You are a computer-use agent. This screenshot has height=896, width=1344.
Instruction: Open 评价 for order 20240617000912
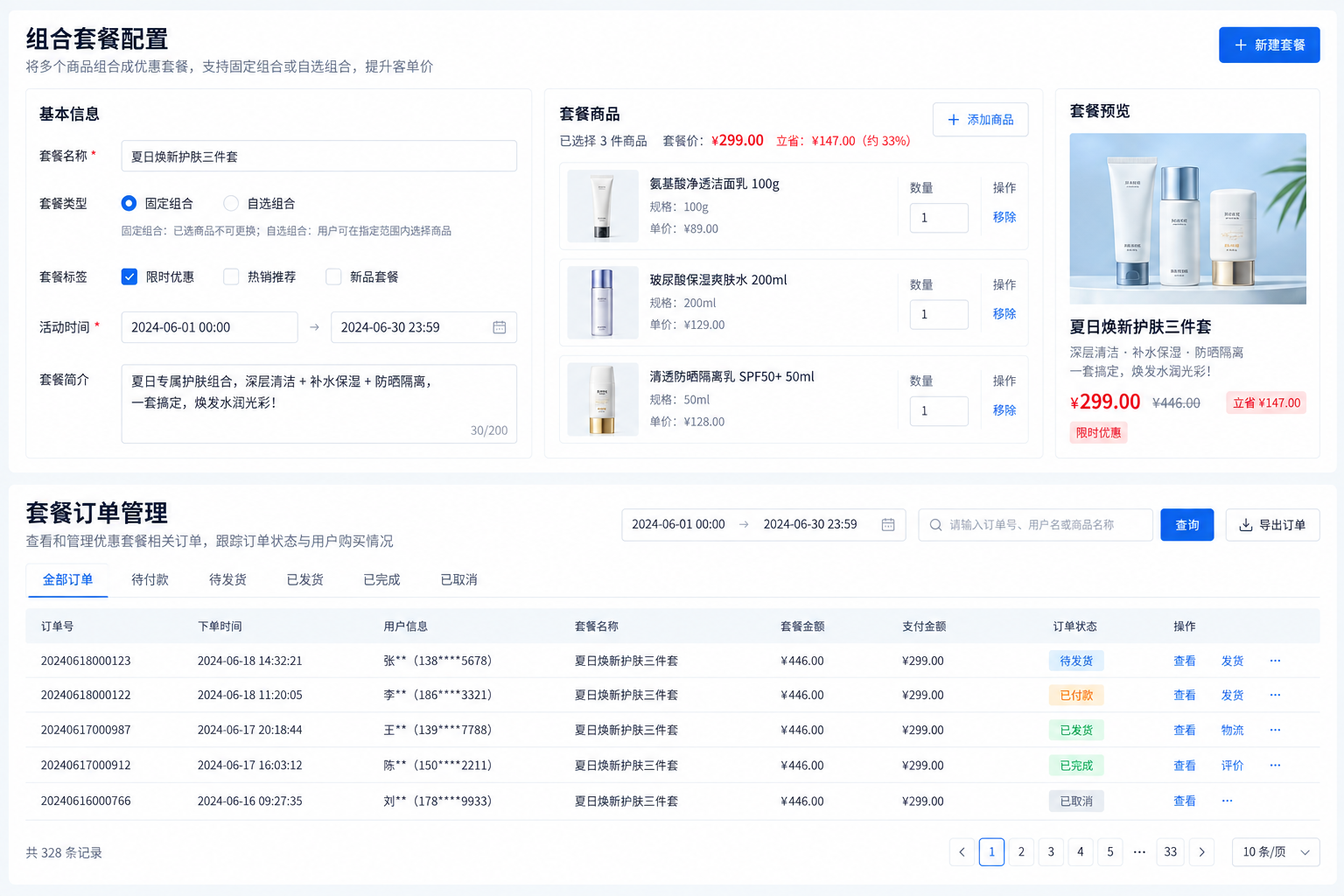[1232, 765]
